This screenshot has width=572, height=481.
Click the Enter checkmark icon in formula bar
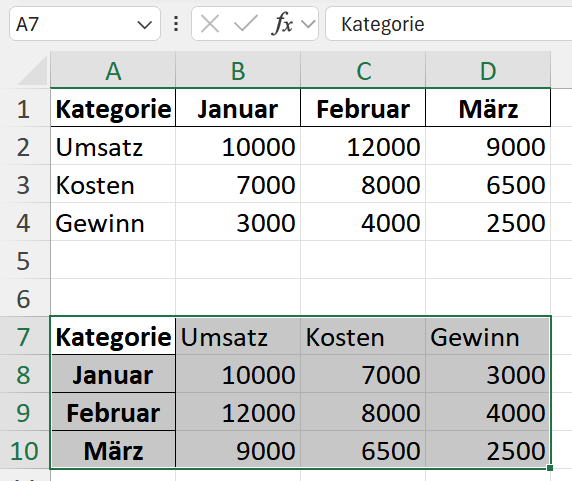[246, 24]
